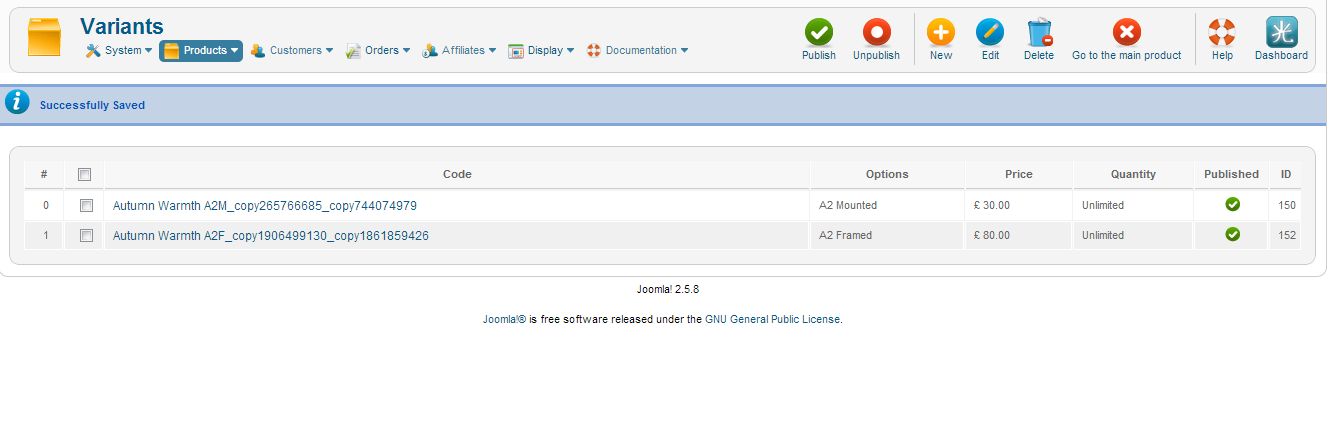Click the Documentation lifebuoy menu icon
The height and width of the screenshot is (425, 1330).
coord(594,51)
